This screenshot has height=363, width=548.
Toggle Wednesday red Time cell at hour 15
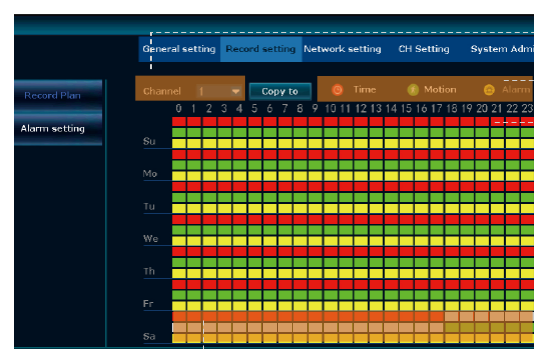click(406, 219)
